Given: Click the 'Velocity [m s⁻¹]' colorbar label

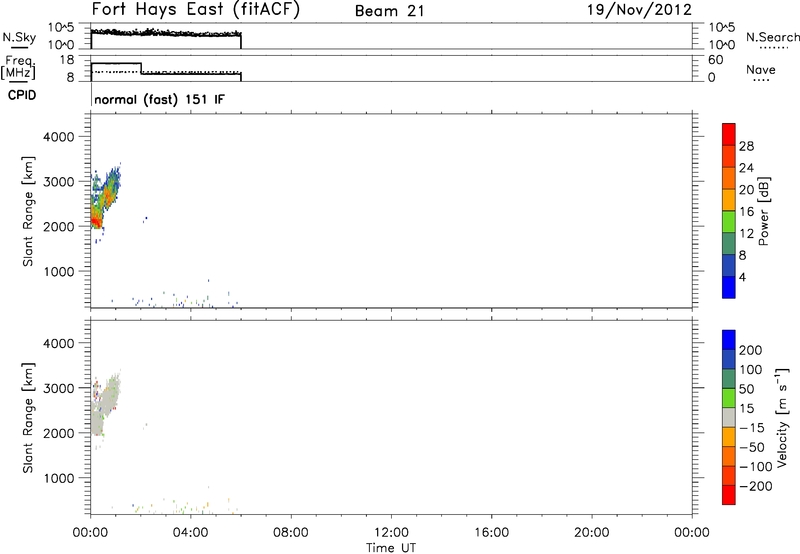Looking at the screenshot, I should [782, 417].
